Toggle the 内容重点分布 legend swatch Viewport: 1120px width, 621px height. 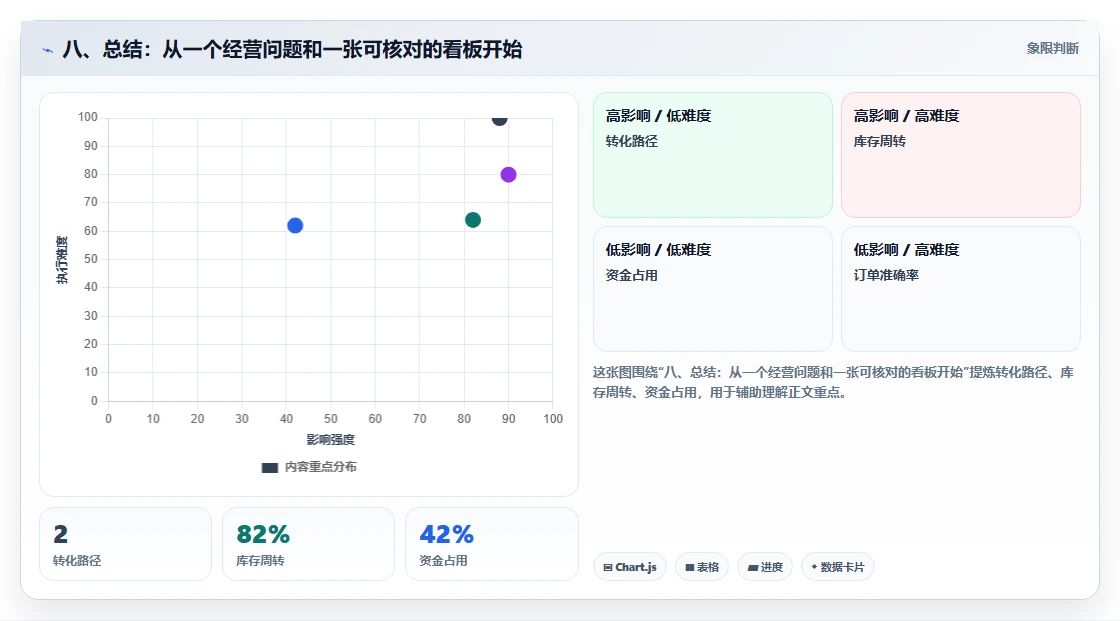pos(269,467)
